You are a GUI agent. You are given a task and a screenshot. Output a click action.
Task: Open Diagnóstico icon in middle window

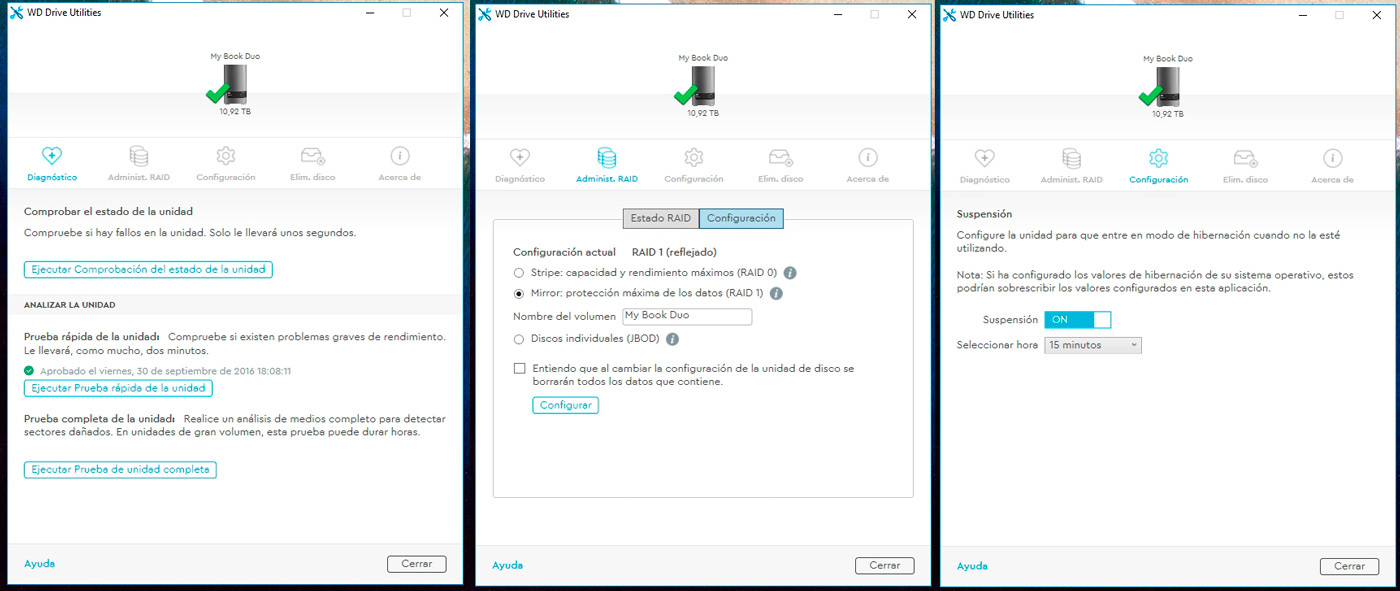(x=519, y=158)
